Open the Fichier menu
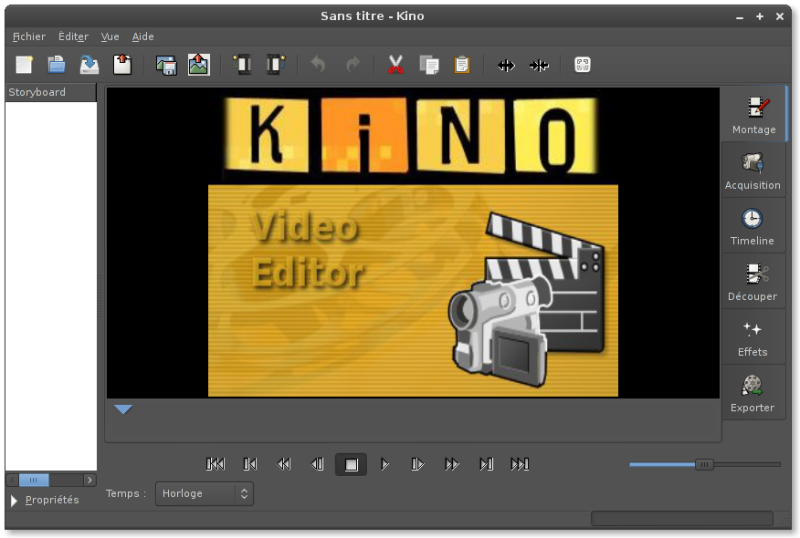Image resolution: width=800 pixels, height=538 pixels. 29,37
